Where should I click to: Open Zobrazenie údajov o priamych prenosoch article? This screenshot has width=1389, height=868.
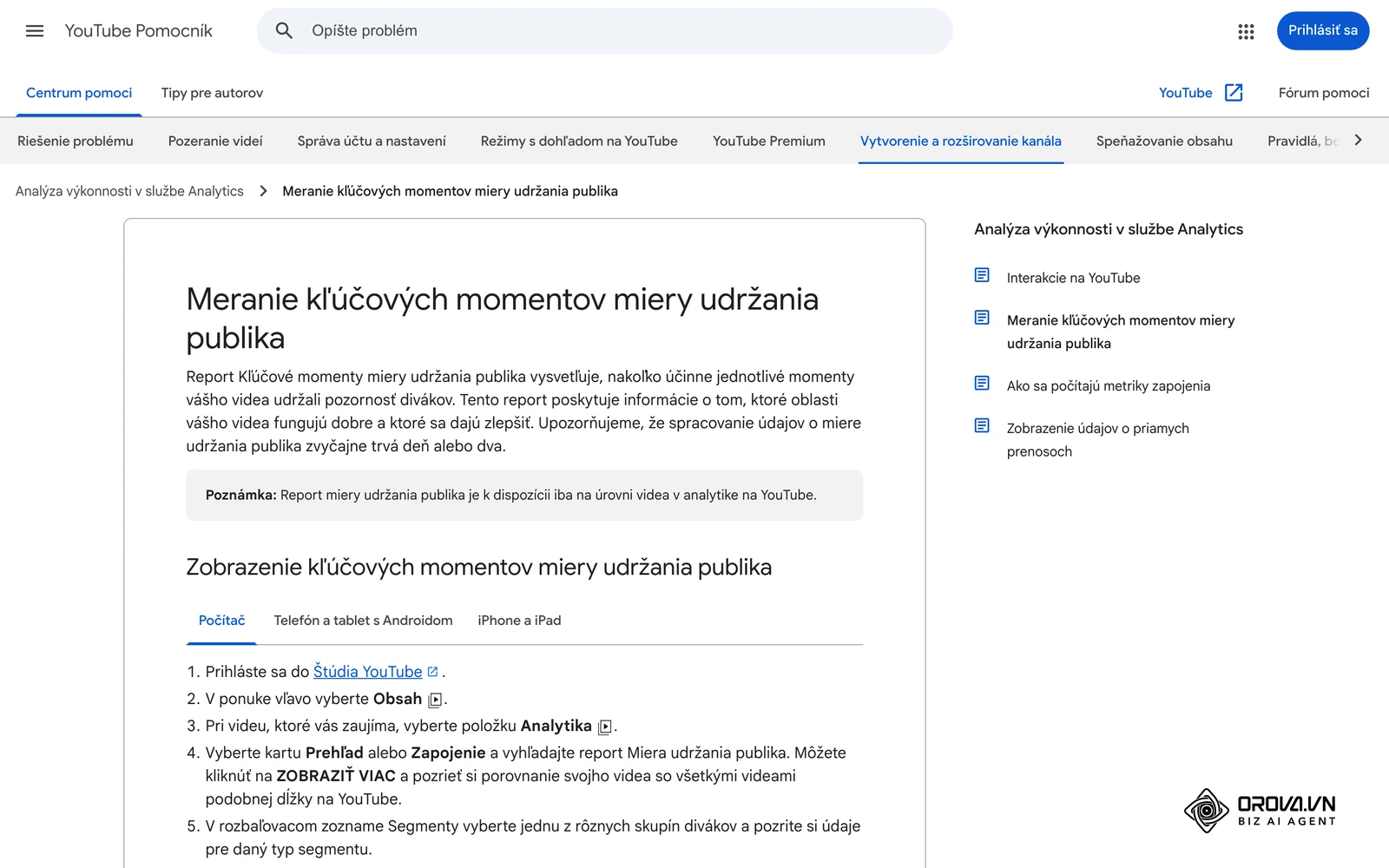(1098, 440)
